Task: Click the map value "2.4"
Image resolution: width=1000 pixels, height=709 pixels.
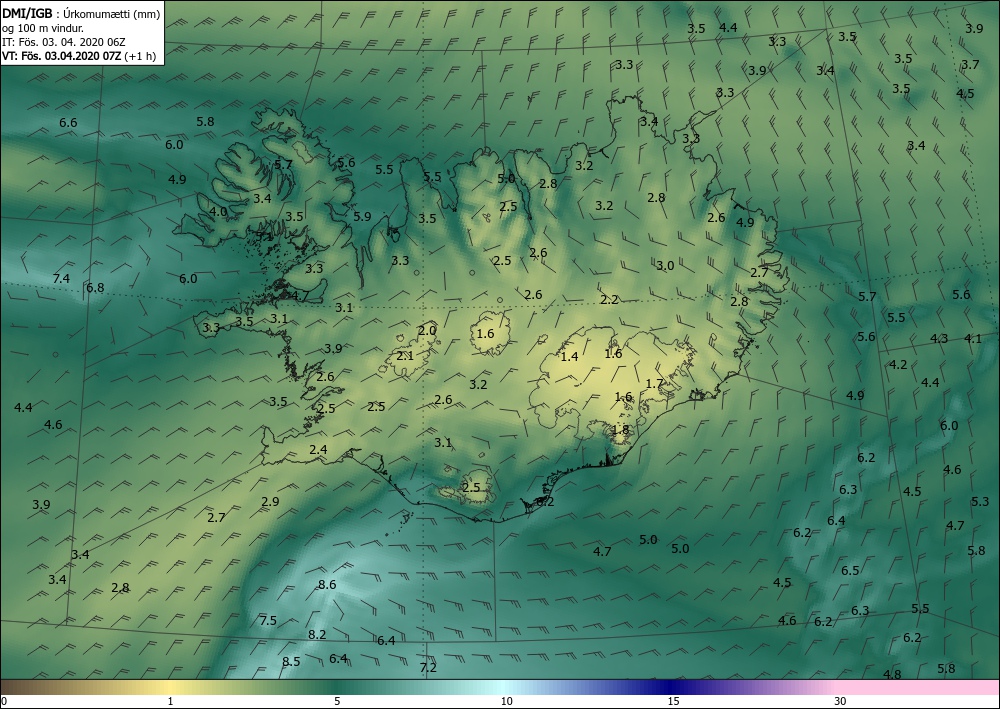Action: click(318, 450)
